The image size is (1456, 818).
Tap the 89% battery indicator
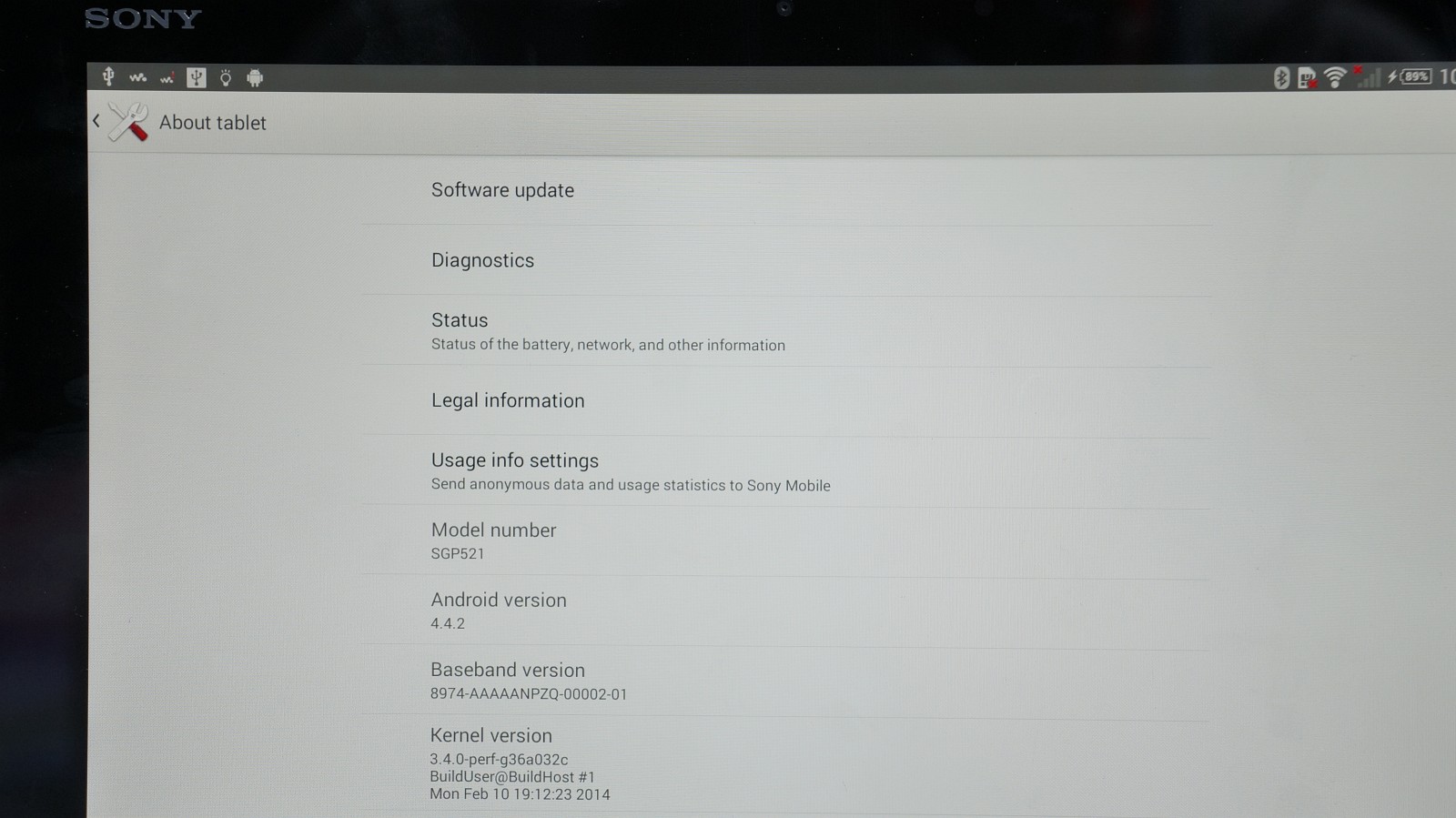click(1414, 77)
